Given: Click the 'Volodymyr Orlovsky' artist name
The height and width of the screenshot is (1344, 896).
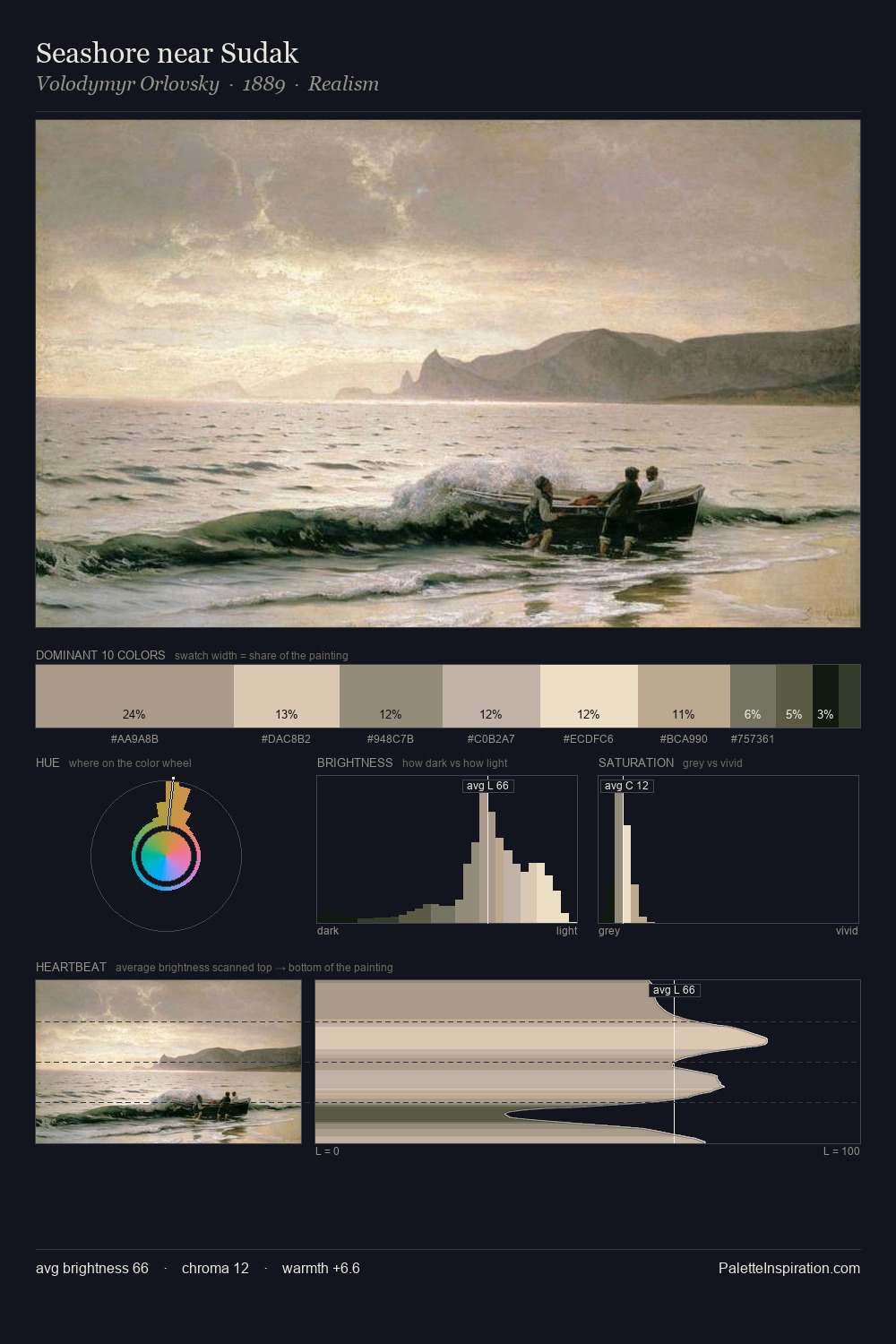Looking at the screenshot, I should (x=127, y=84).
